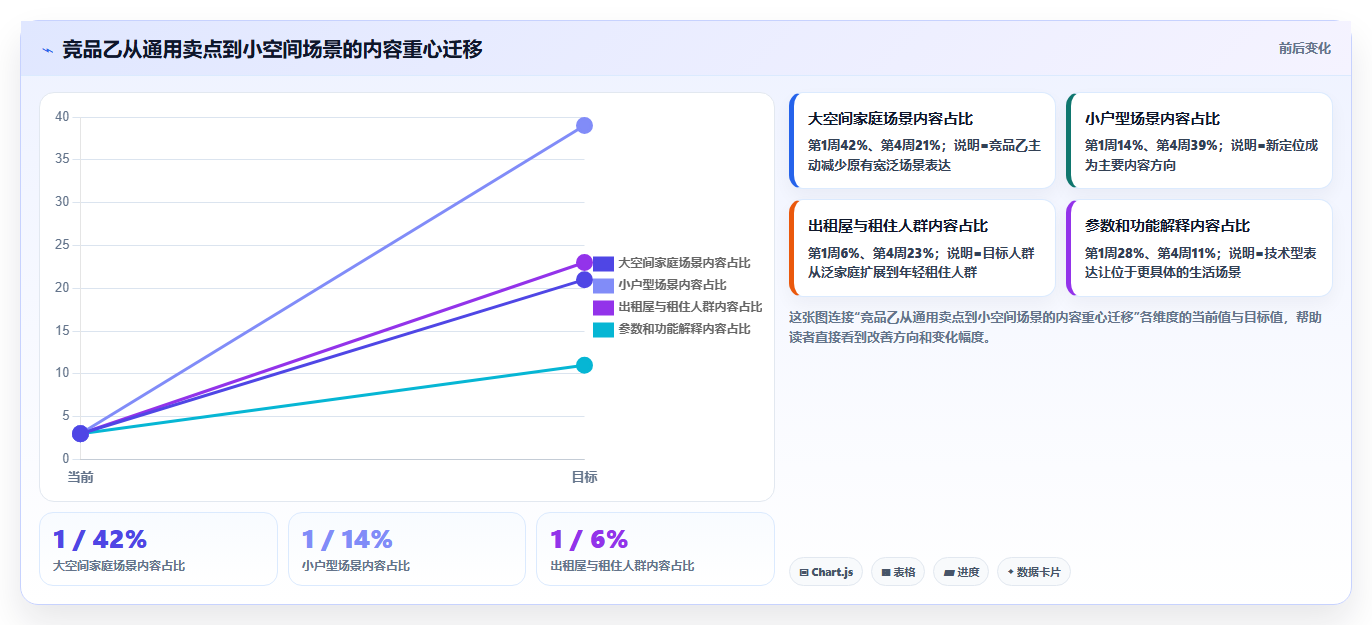Click the text 第1周42%、第4周21%
Viewport: 1372px width, 625px height.
(873, 145)
